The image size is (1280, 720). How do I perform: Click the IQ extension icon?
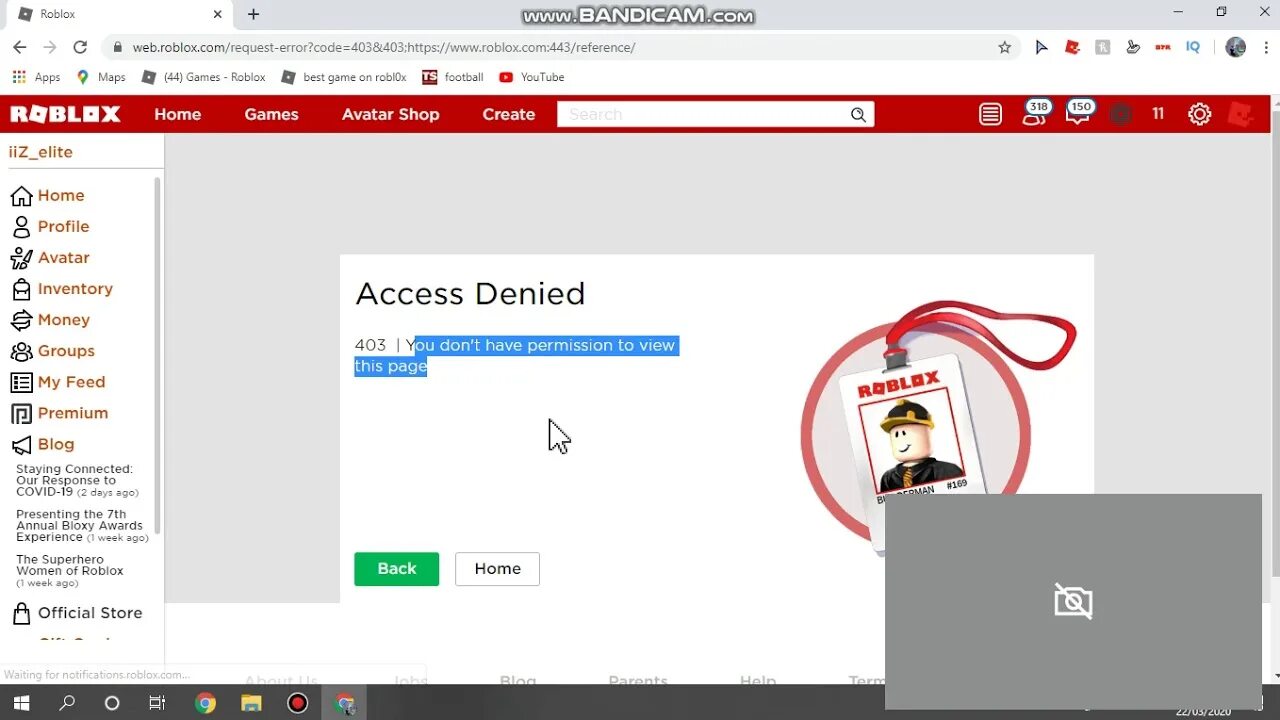point(1193,47)
